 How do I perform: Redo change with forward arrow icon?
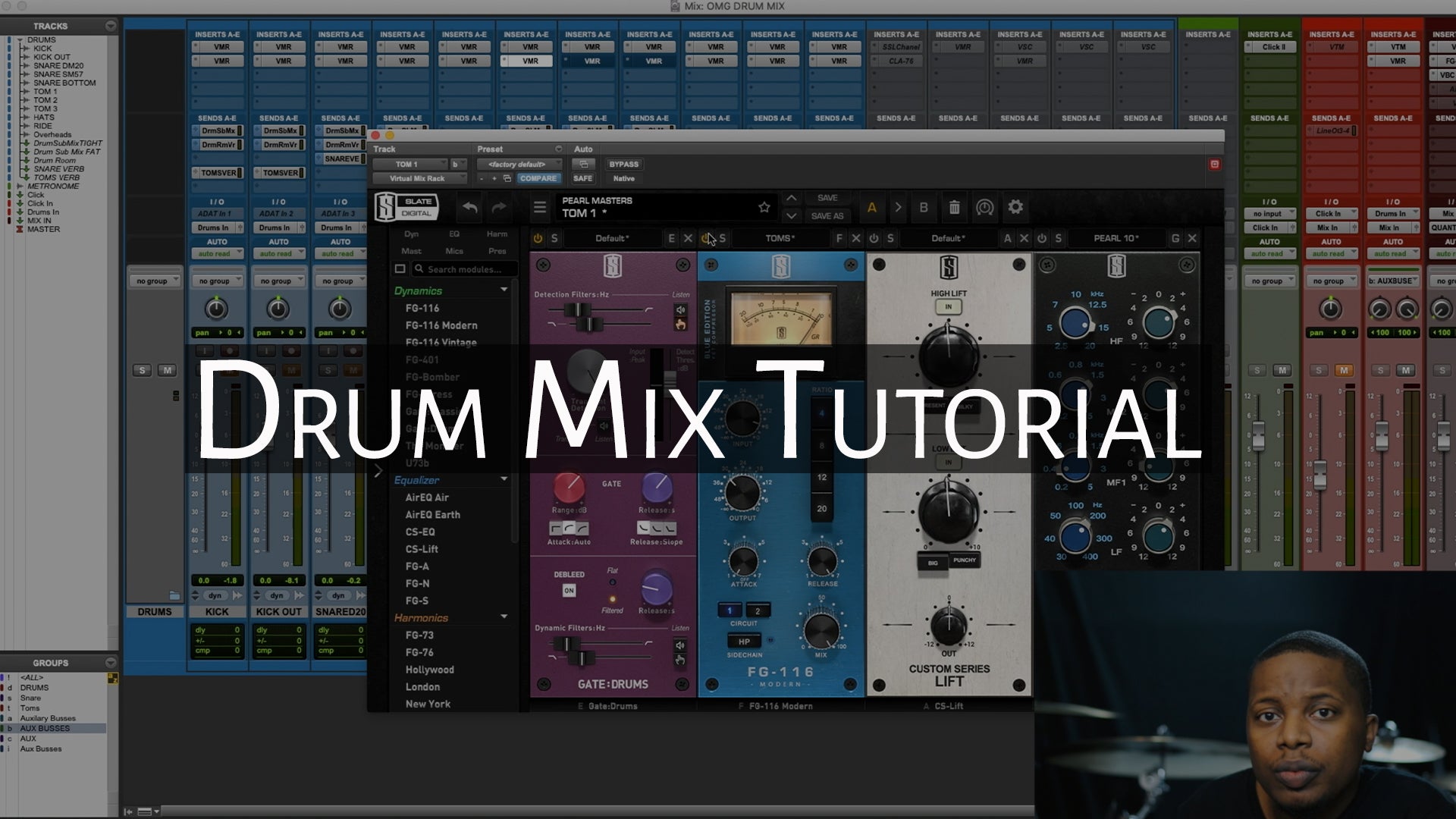coord(499,208)
